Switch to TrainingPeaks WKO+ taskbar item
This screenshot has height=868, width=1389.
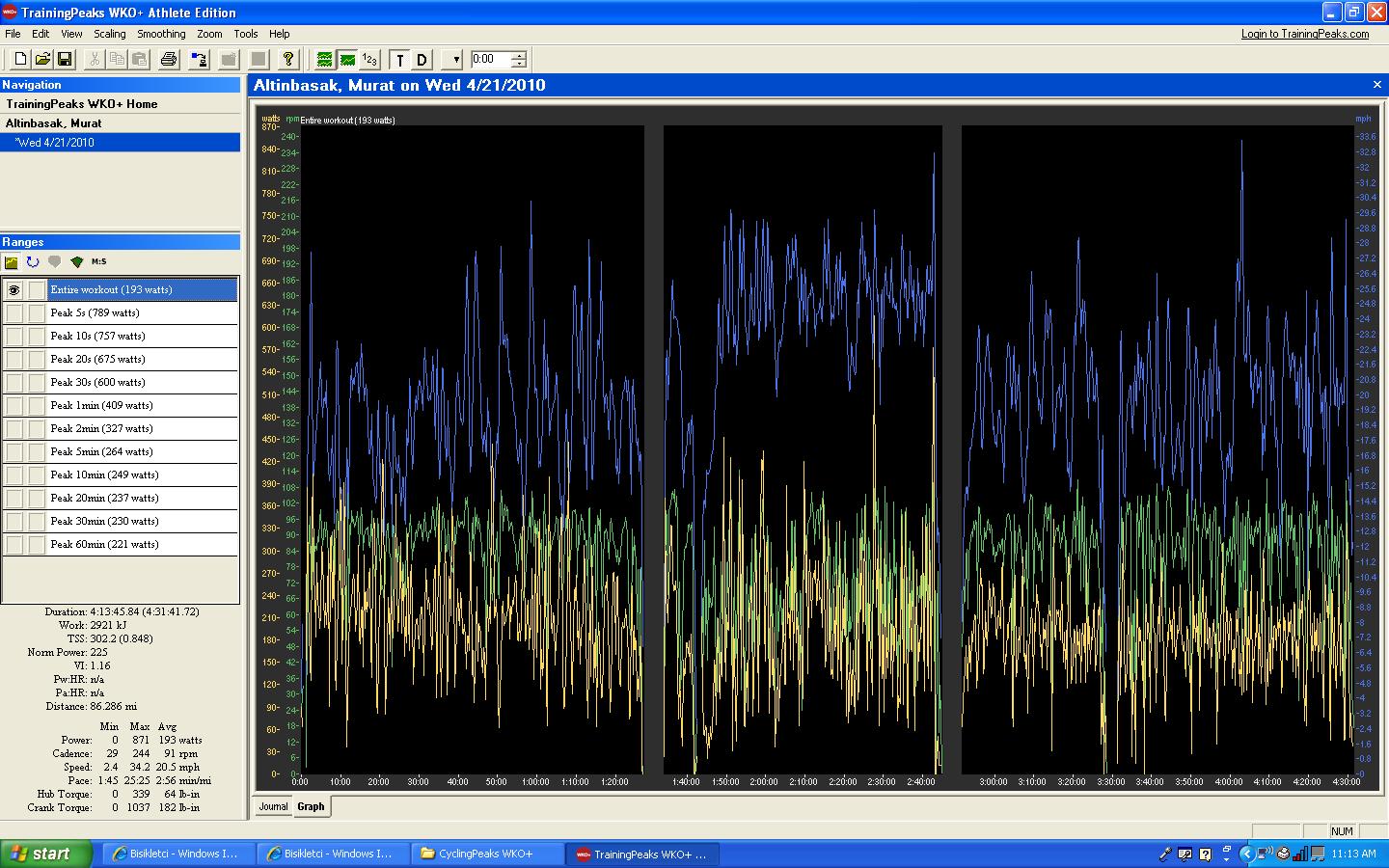coord(642,854)
